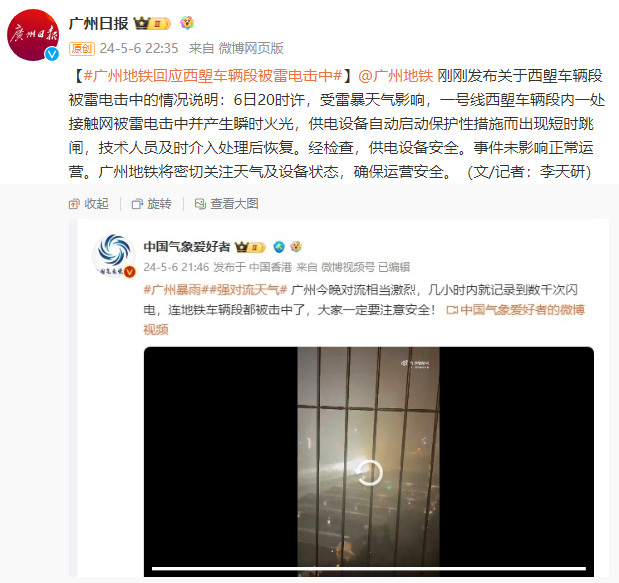Click the 广州日报 account name
This screenshot has height=583, width=619.
98,24
